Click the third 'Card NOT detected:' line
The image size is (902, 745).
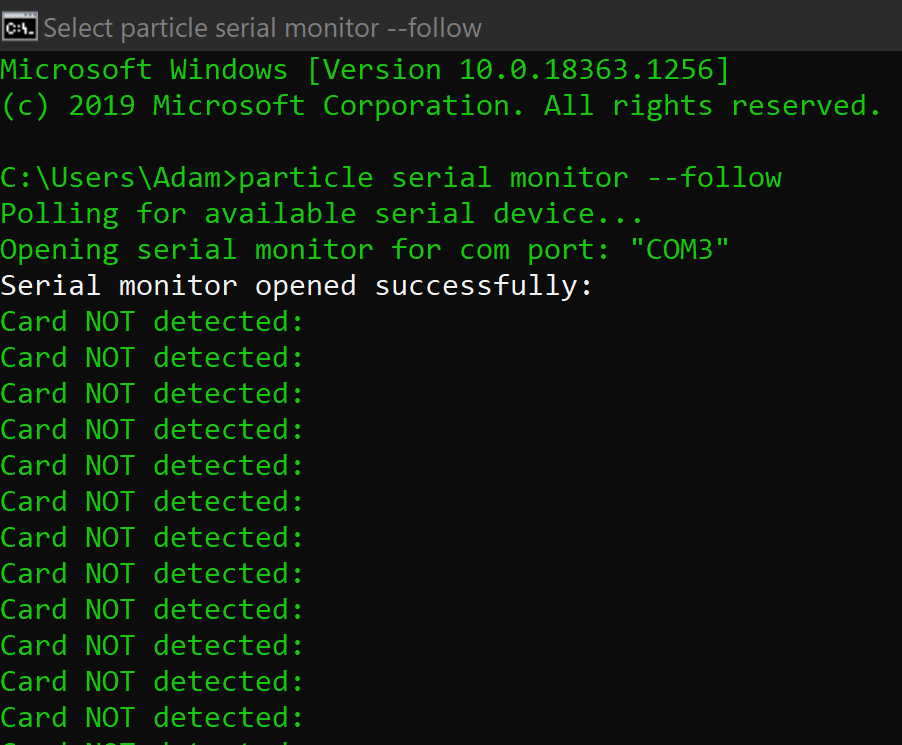152,394
